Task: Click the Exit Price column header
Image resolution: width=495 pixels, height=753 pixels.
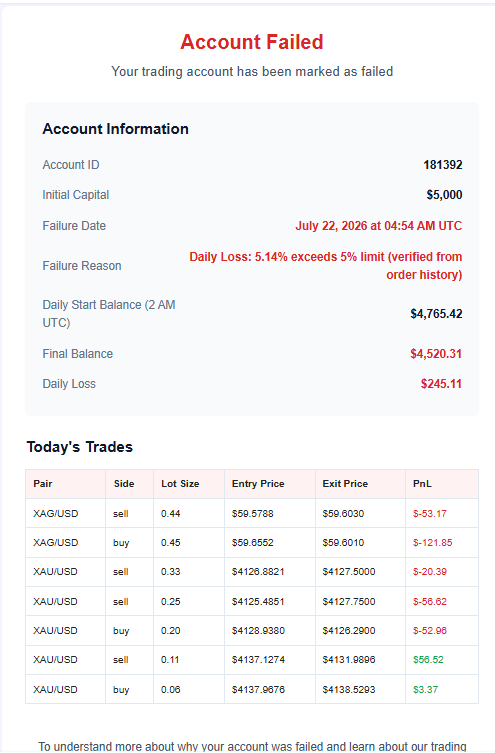Action: [345, 484]
